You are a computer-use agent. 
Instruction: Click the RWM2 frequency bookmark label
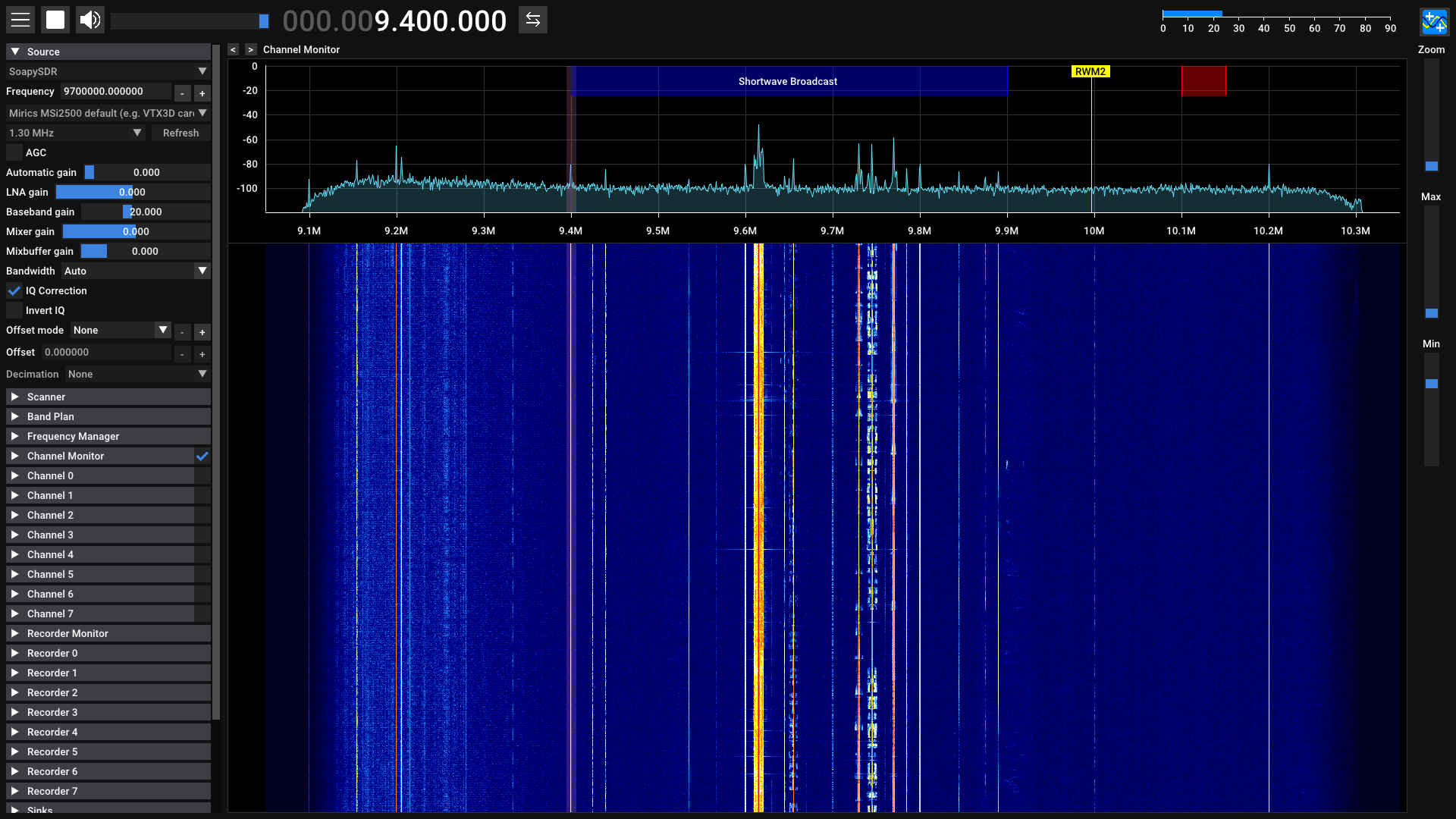pos(1090,71)
